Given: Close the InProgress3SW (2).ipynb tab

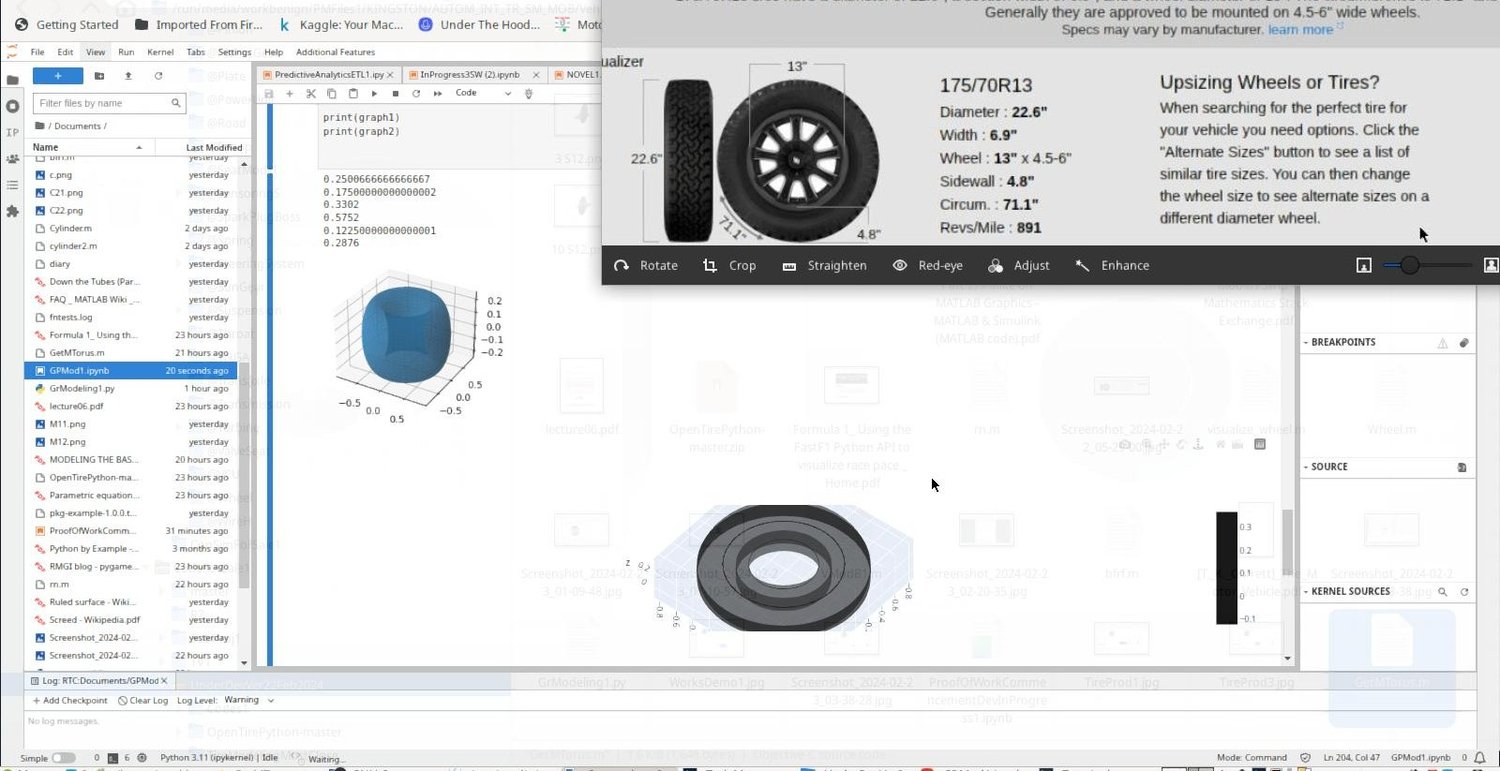Looking at the screenshot, I should coord(538,74).
